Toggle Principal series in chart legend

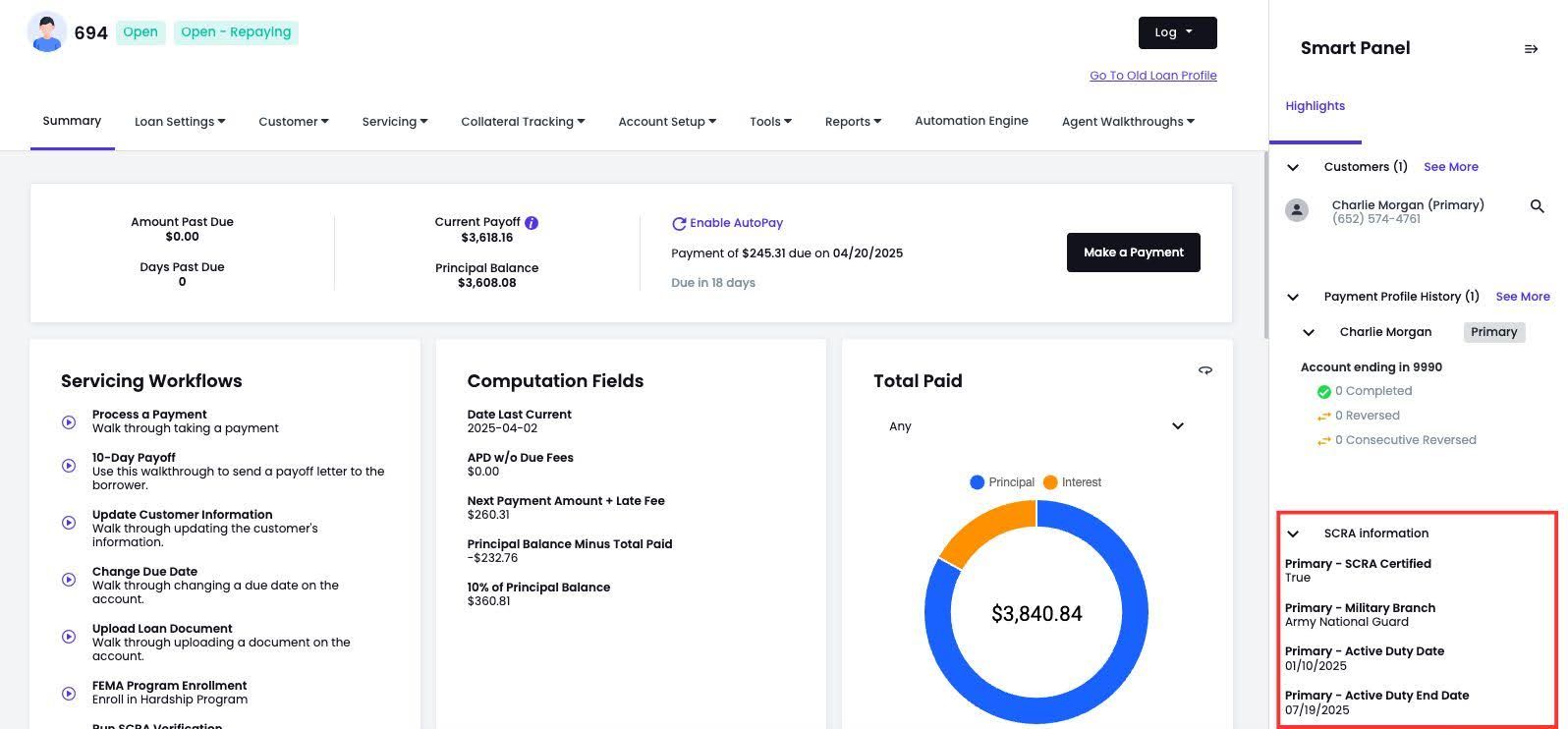(x=1001, y=482)
